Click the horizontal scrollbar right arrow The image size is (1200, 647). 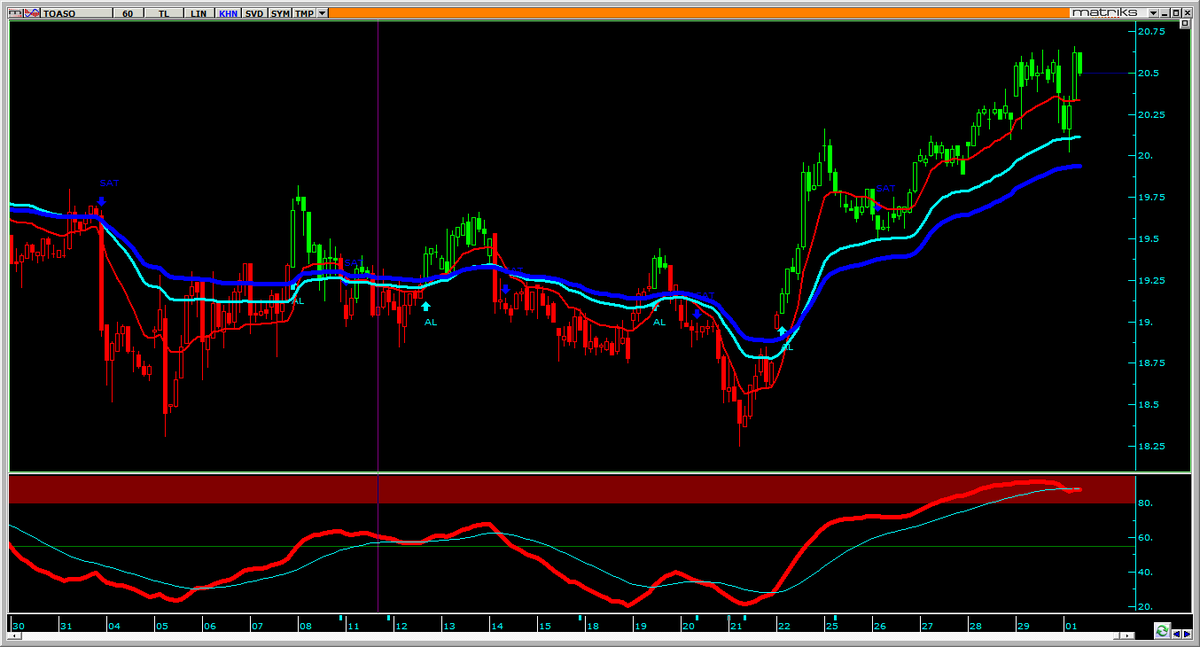[1127, 635]
